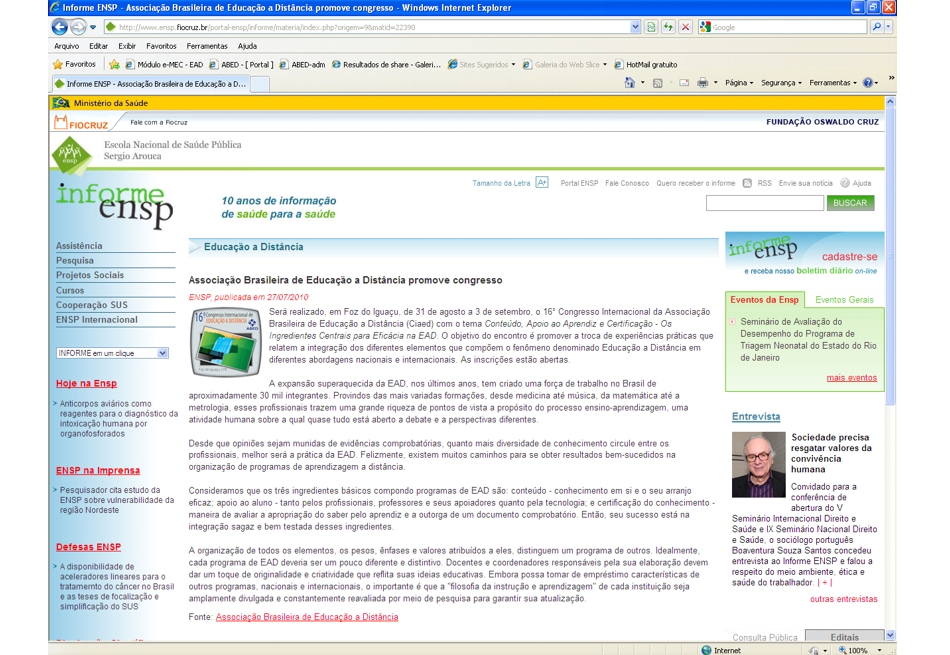The image size is (950, 655).
Task: Open the Módulo e-MEC - EAD bookmark
Action: tap(164, 64)
